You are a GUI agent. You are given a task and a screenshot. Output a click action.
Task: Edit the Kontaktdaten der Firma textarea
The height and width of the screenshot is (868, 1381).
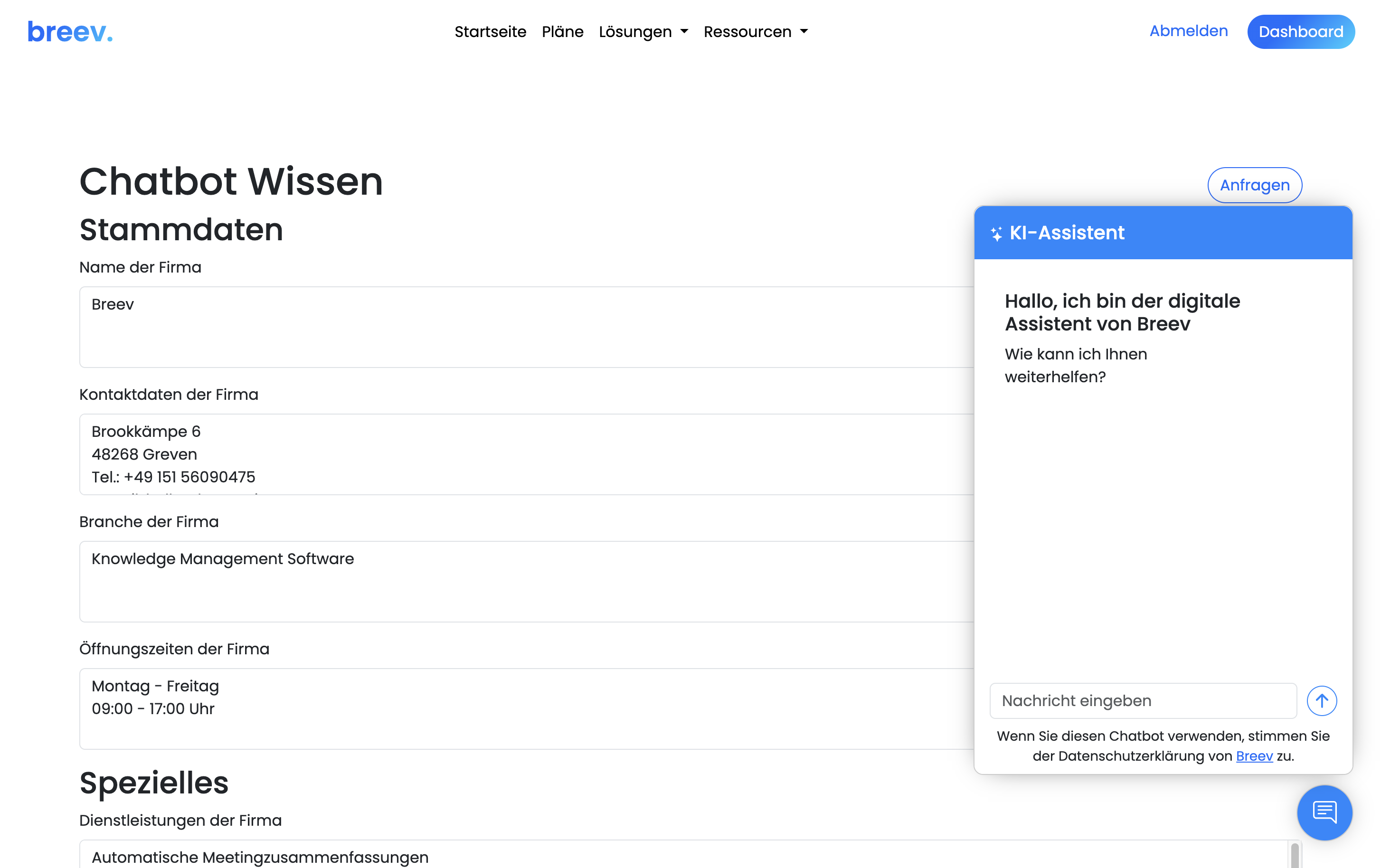(527, 454)
